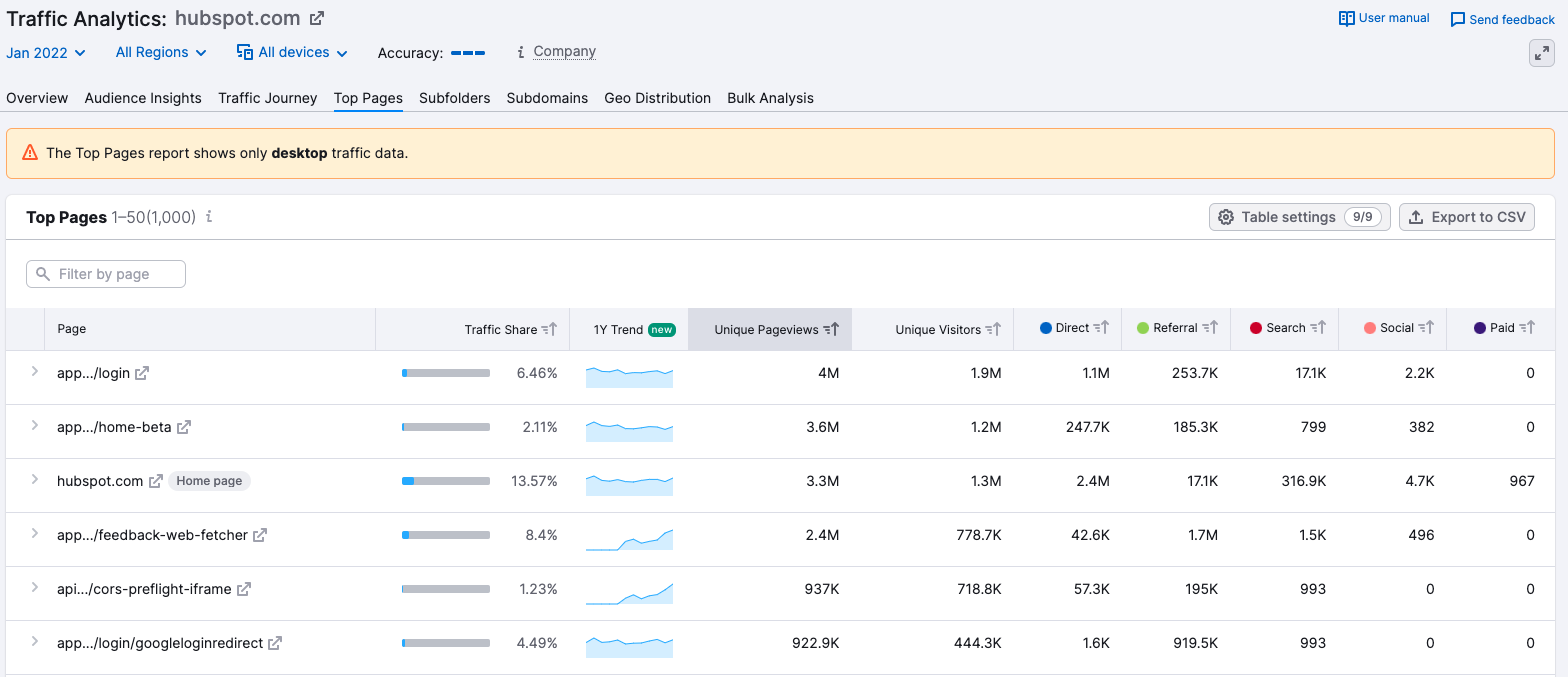This screenshot has height=677, width=1568.
Task: Click the Page column header
Action: [x=210, y=329]
